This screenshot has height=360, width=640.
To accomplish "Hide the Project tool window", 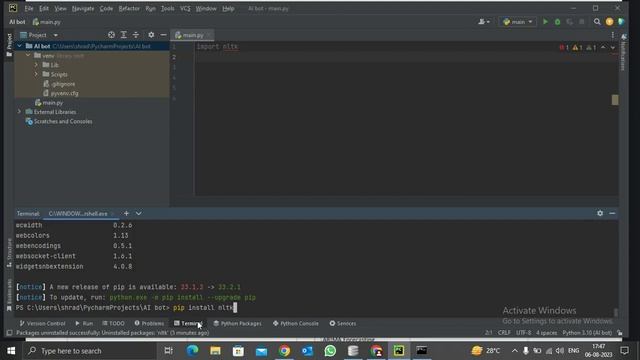I will [x=163, y=35].
